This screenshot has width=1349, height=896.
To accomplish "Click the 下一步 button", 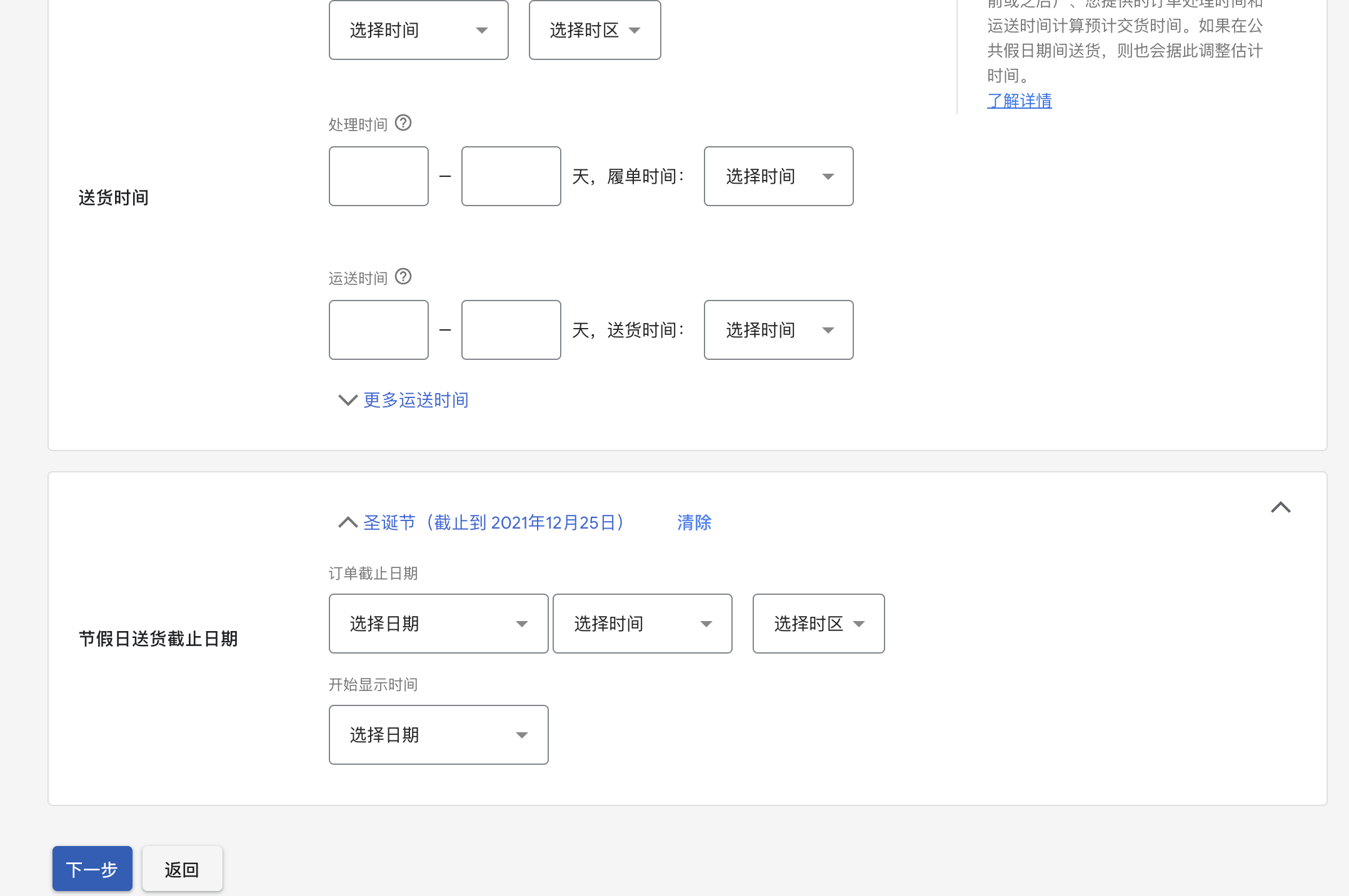I will pos(91,869).
